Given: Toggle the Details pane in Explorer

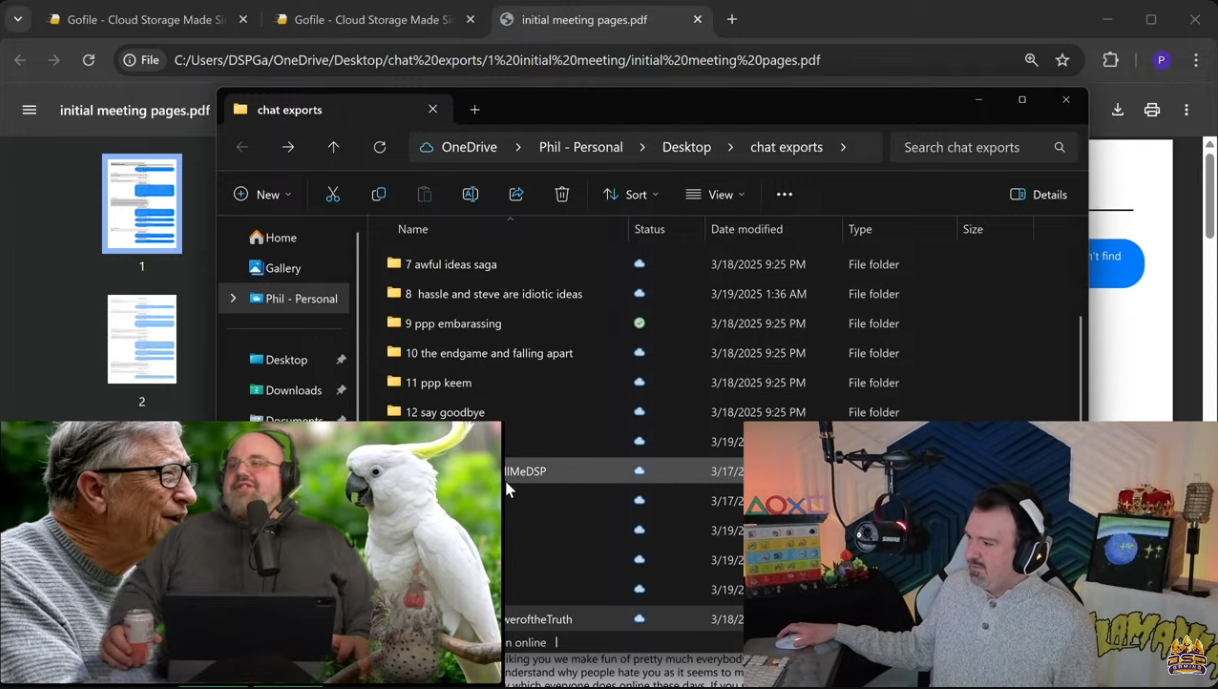Looking at the screenshot, I should coord(1039,194).
